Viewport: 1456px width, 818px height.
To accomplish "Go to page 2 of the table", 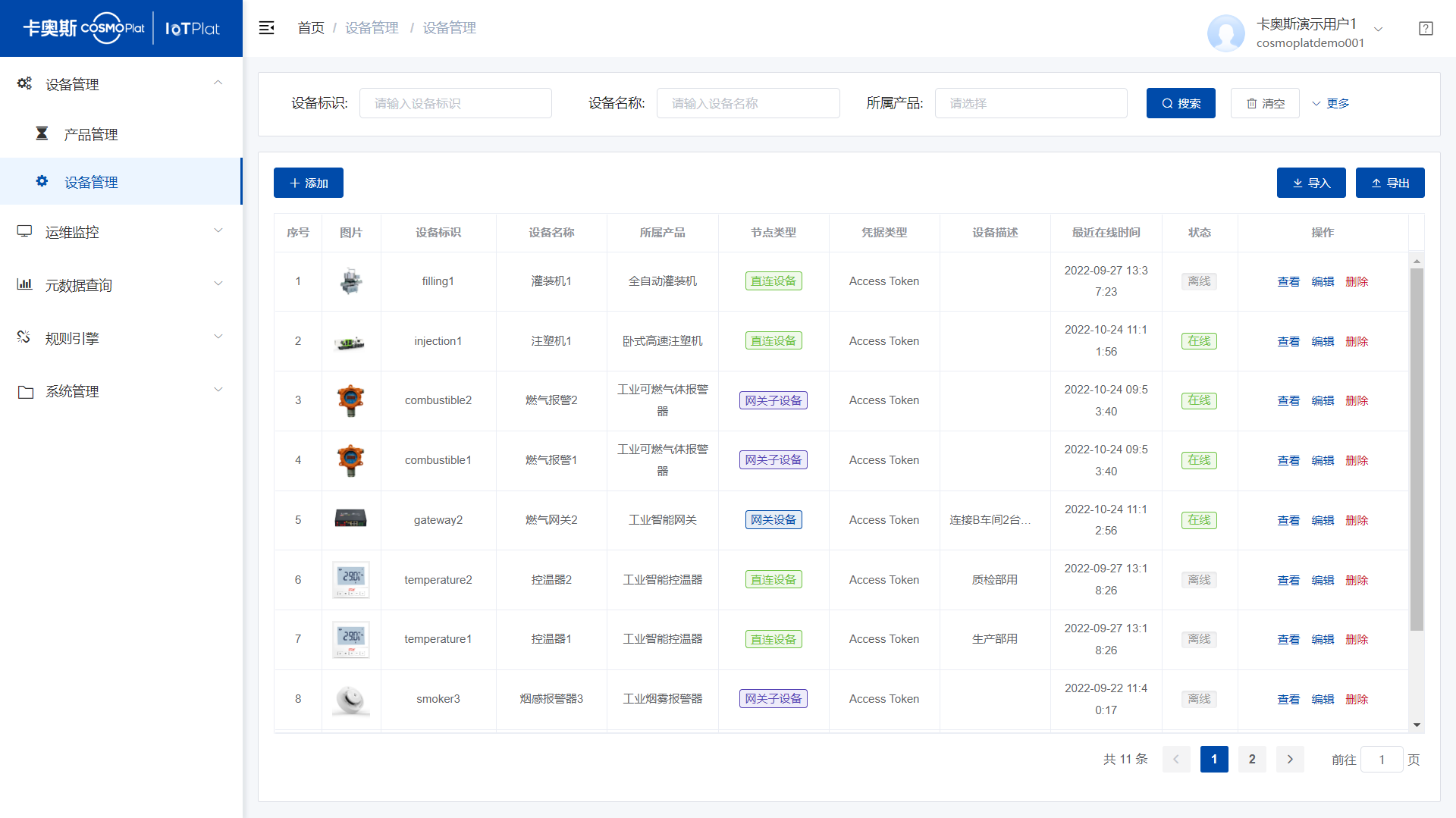I will [1252, 759].
